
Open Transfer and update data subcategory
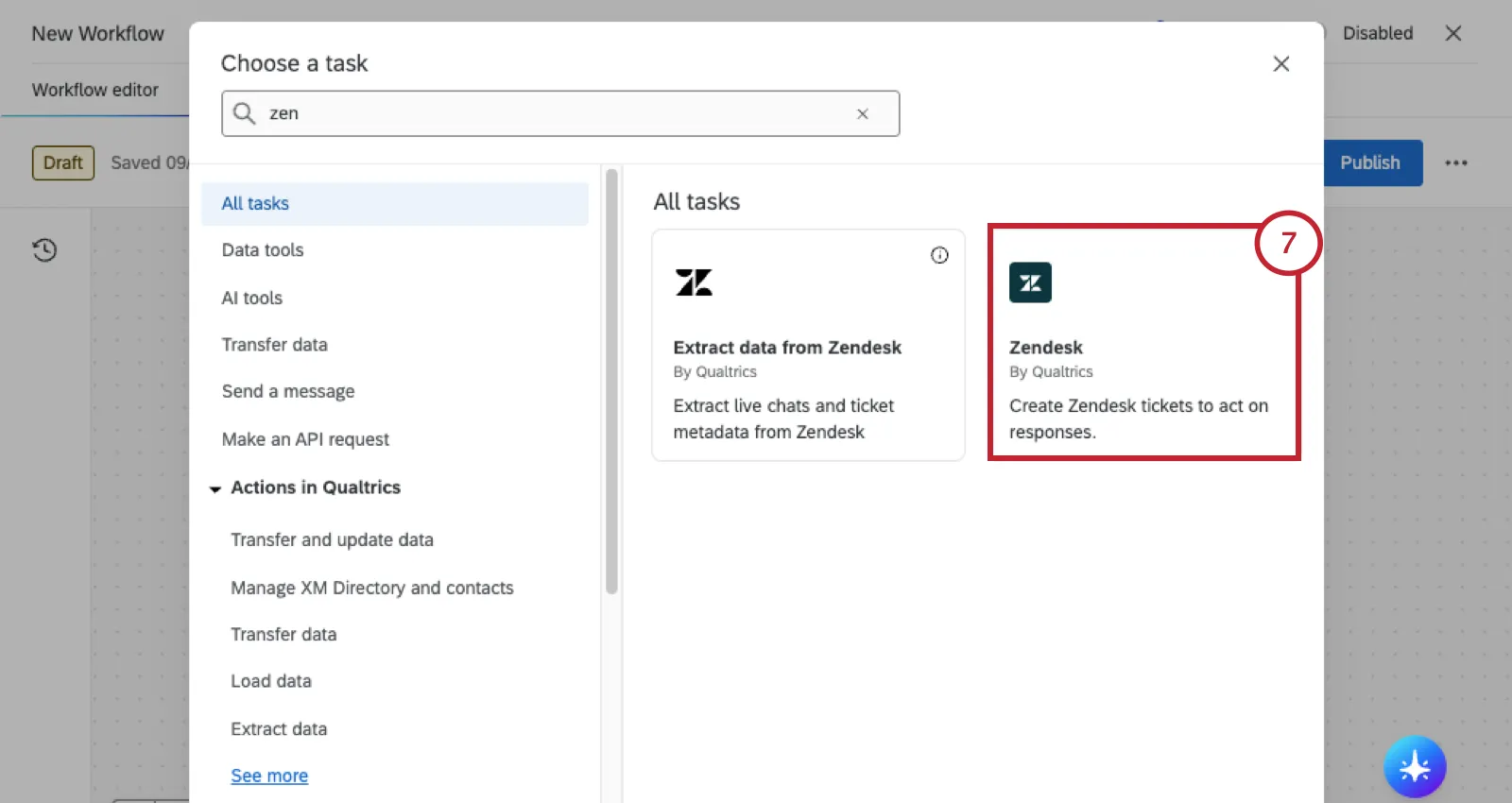332,539
